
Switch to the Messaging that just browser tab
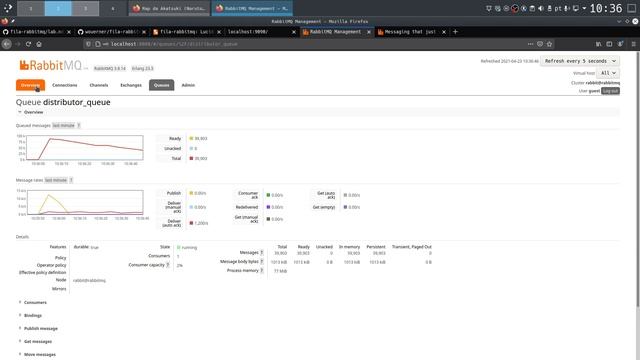coord(411,32)
